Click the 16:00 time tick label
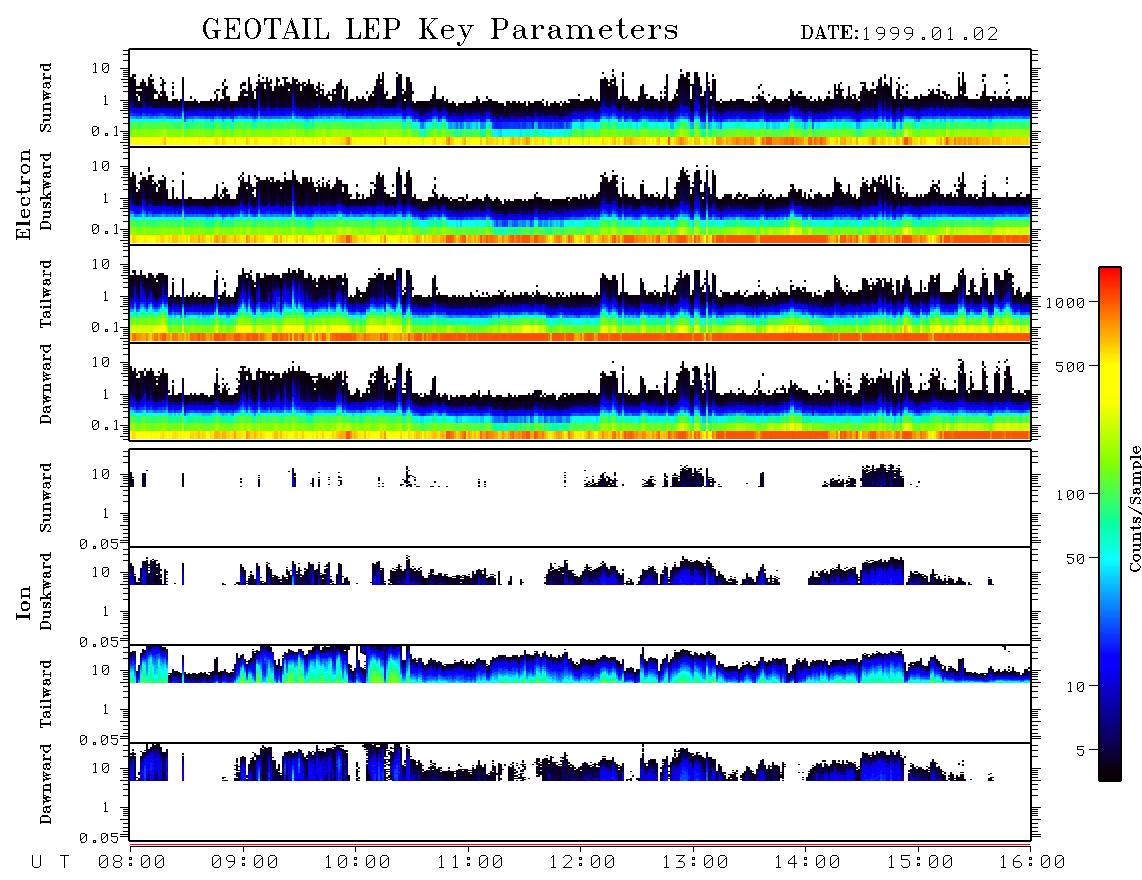The width and height of the screenshot is (1142, 880). coord(1032,862)
